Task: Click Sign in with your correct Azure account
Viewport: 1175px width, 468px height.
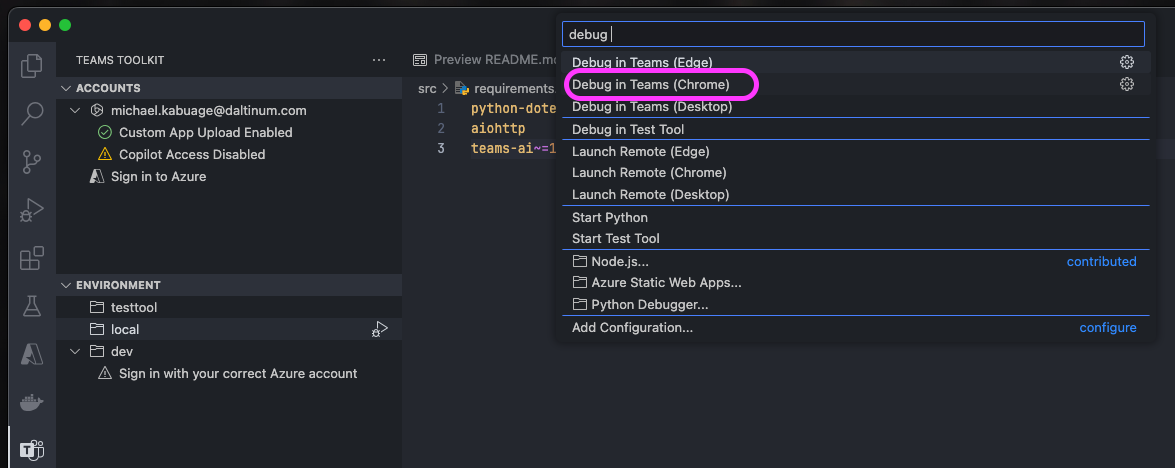Action: tap(238, 373)
